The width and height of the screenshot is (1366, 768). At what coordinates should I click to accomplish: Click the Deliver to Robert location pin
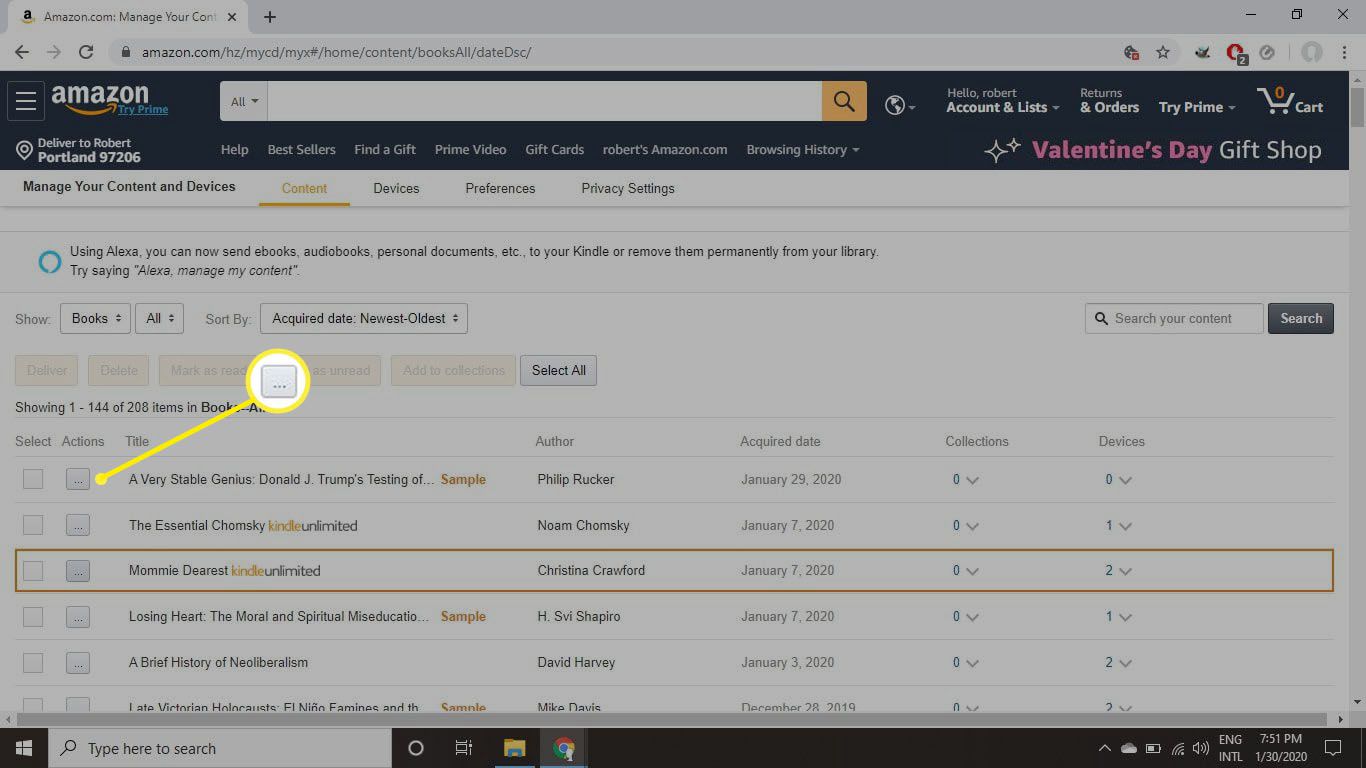(25, 151)
